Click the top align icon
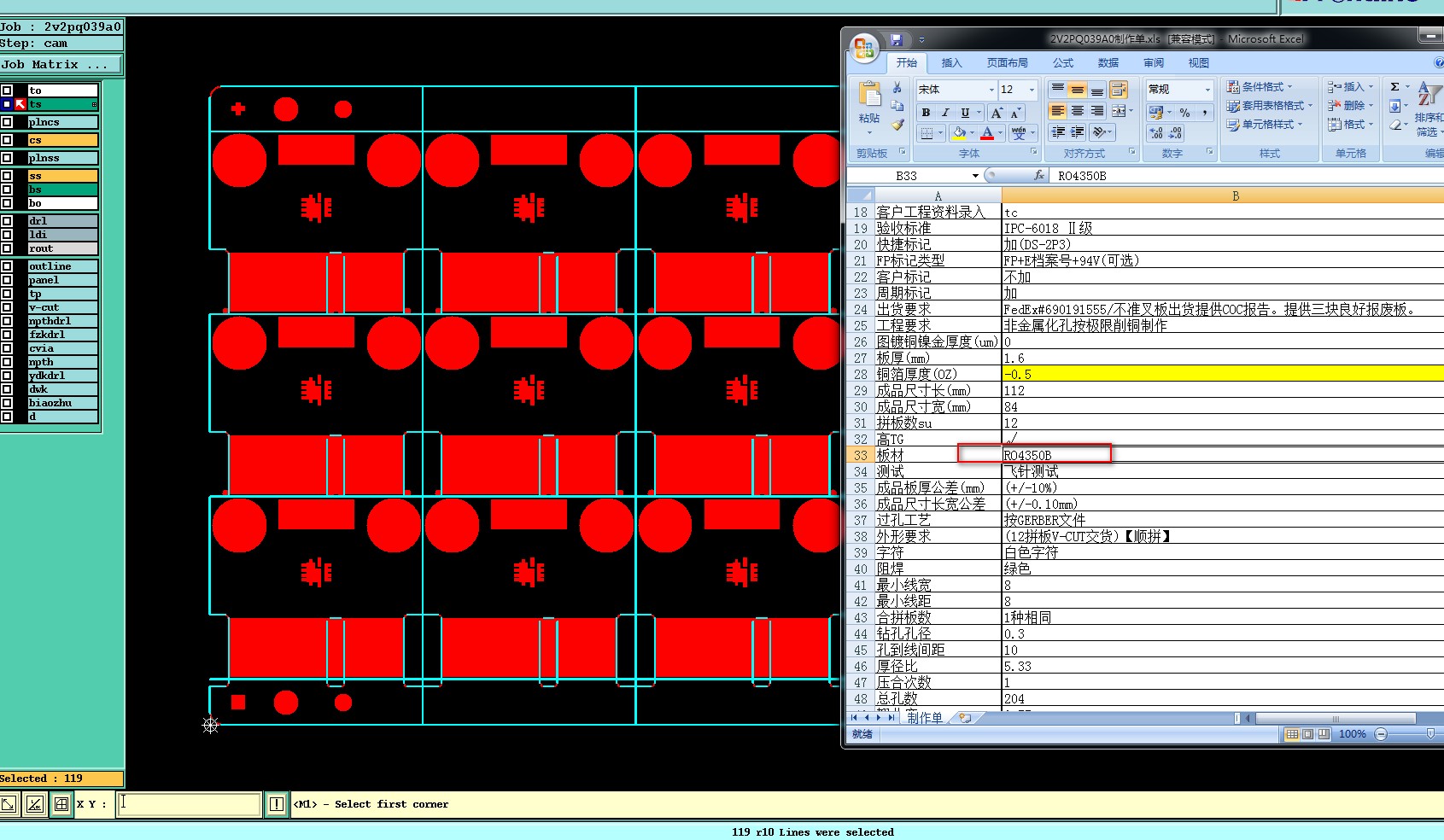 [1057, 90]
